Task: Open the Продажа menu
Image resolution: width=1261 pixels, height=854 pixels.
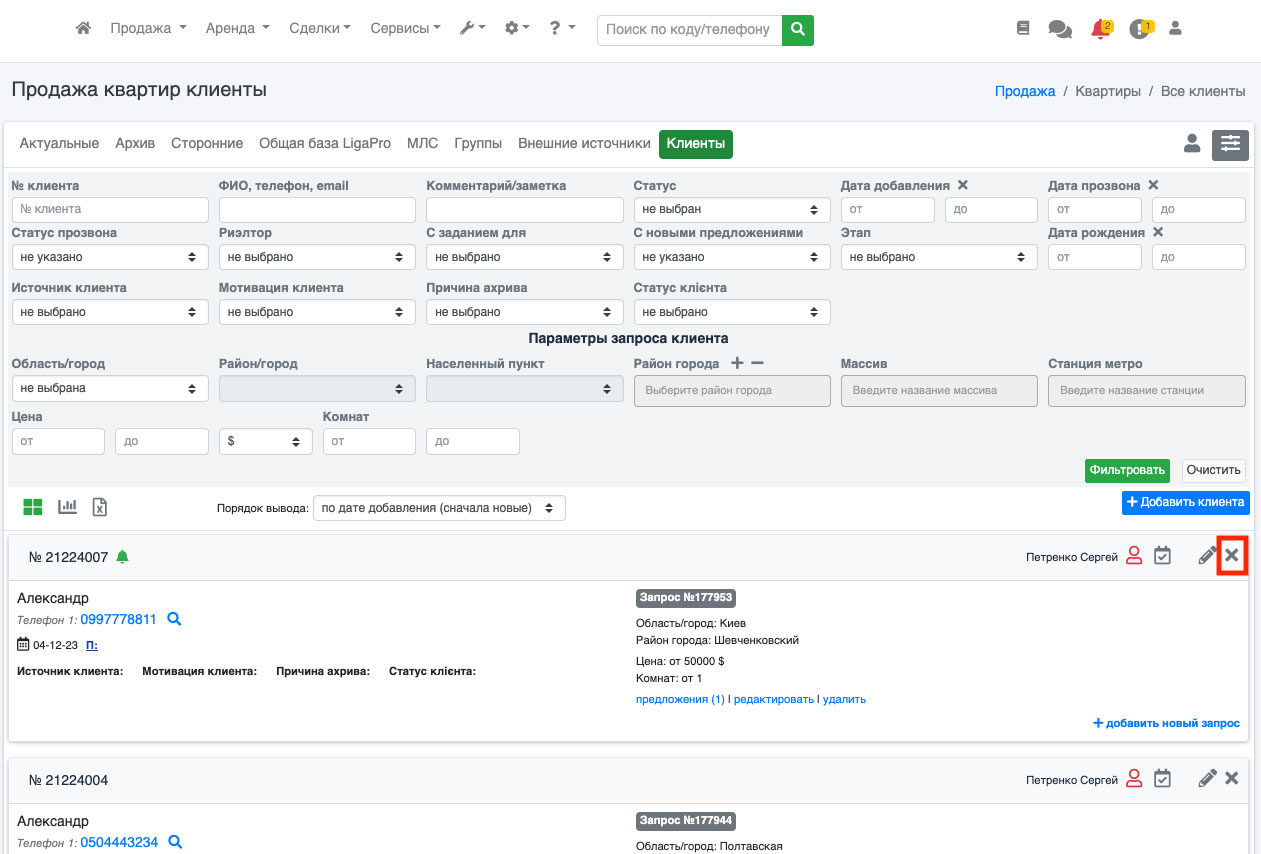Action: click(148, 29)
